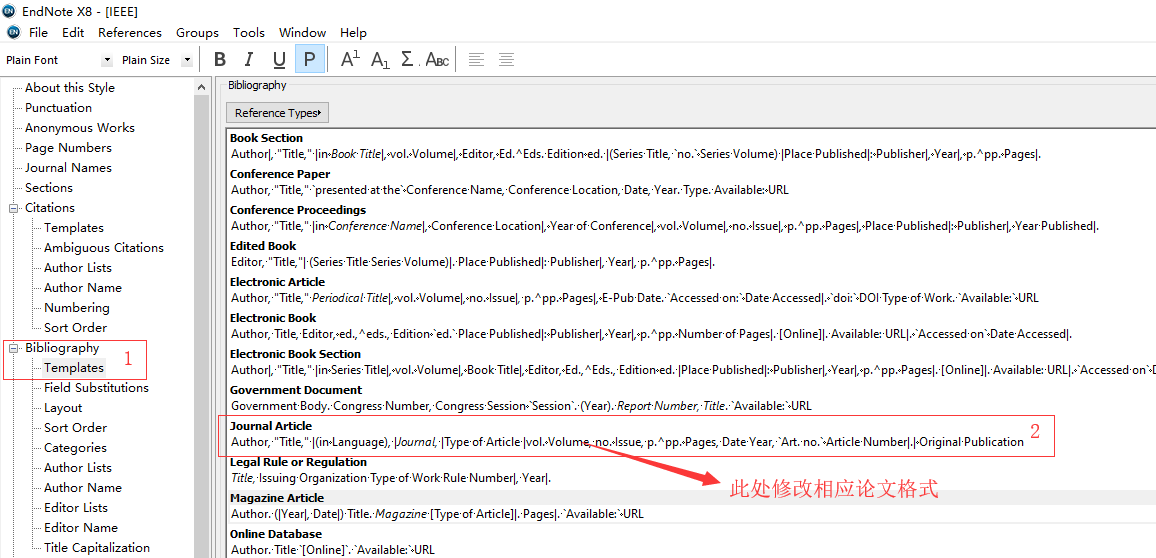The width and height of the screenshot is (1156, 558).
Task: Toggle Italic formatting button
Action: (x=249, y=59)
